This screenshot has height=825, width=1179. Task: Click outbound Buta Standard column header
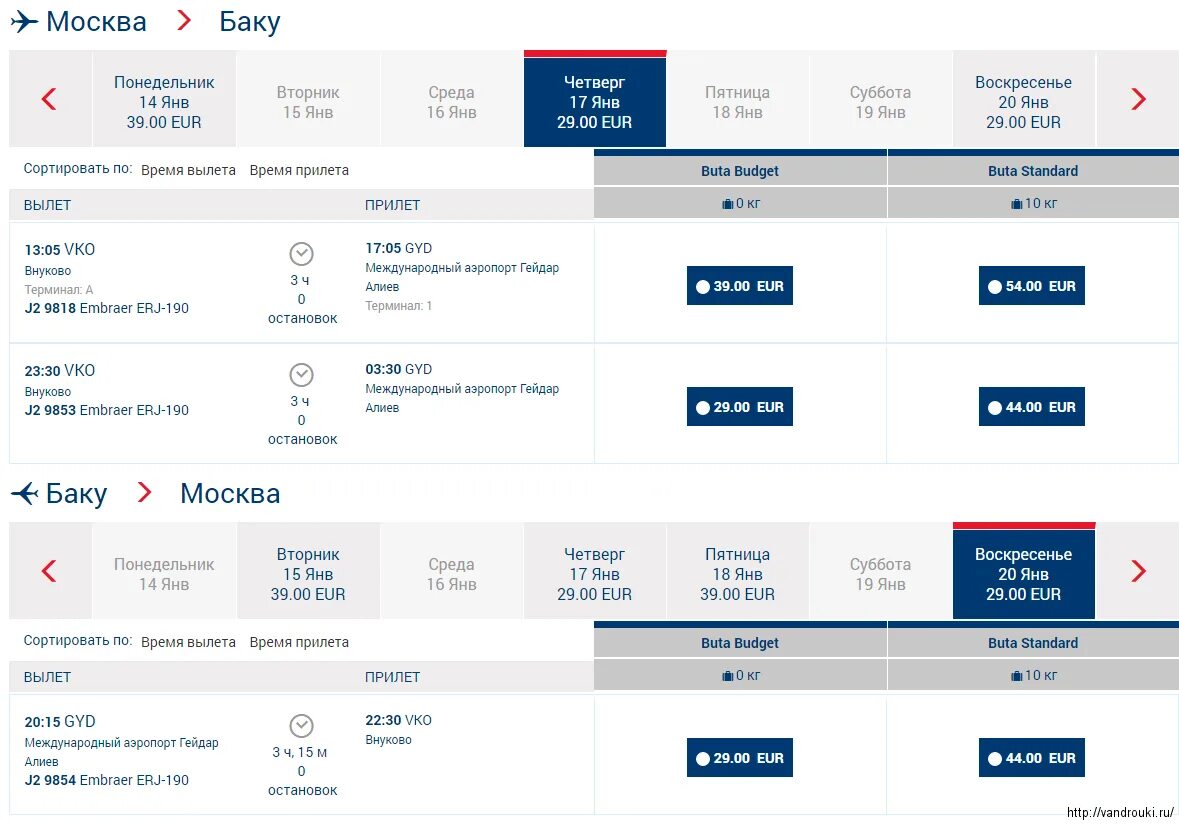coord(1033,171)
